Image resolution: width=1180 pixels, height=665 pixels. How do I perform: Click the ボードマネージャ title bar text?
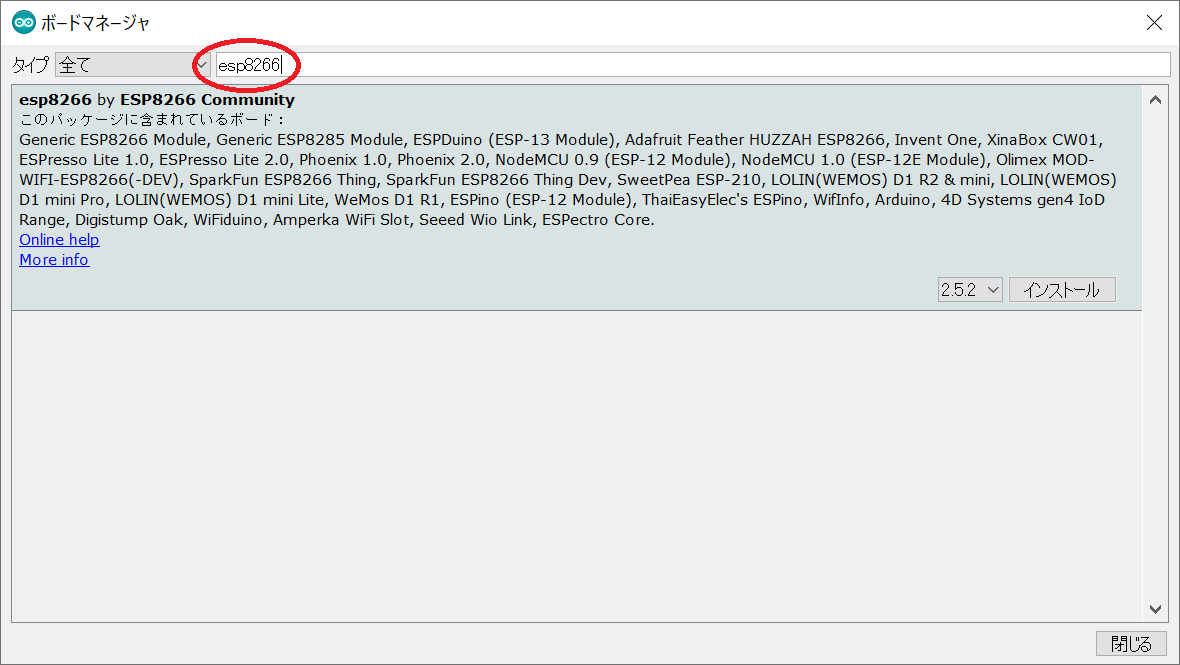[x=96, y=22]
